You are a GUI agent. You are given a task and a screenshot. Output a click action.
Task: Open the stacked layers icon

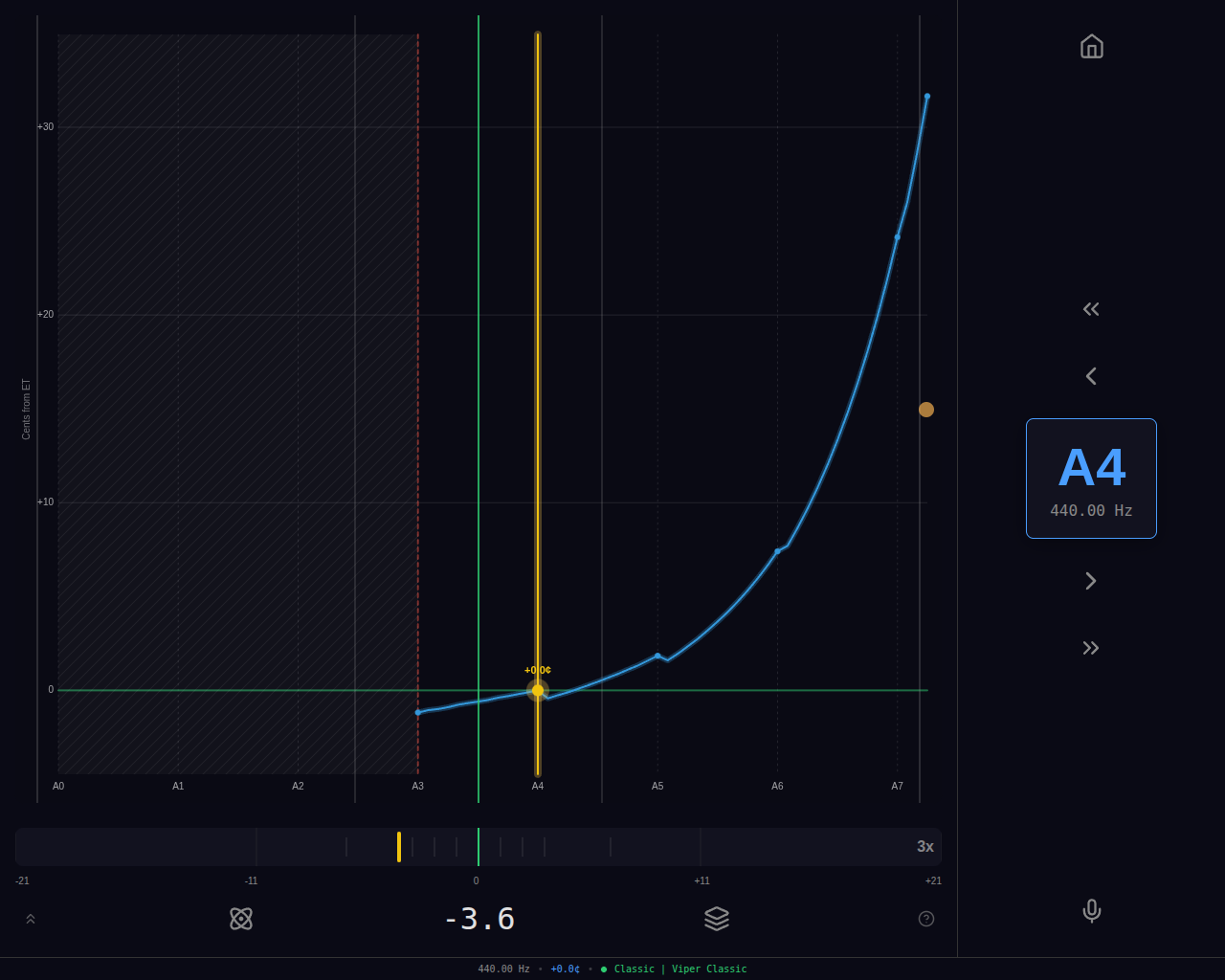717,919
